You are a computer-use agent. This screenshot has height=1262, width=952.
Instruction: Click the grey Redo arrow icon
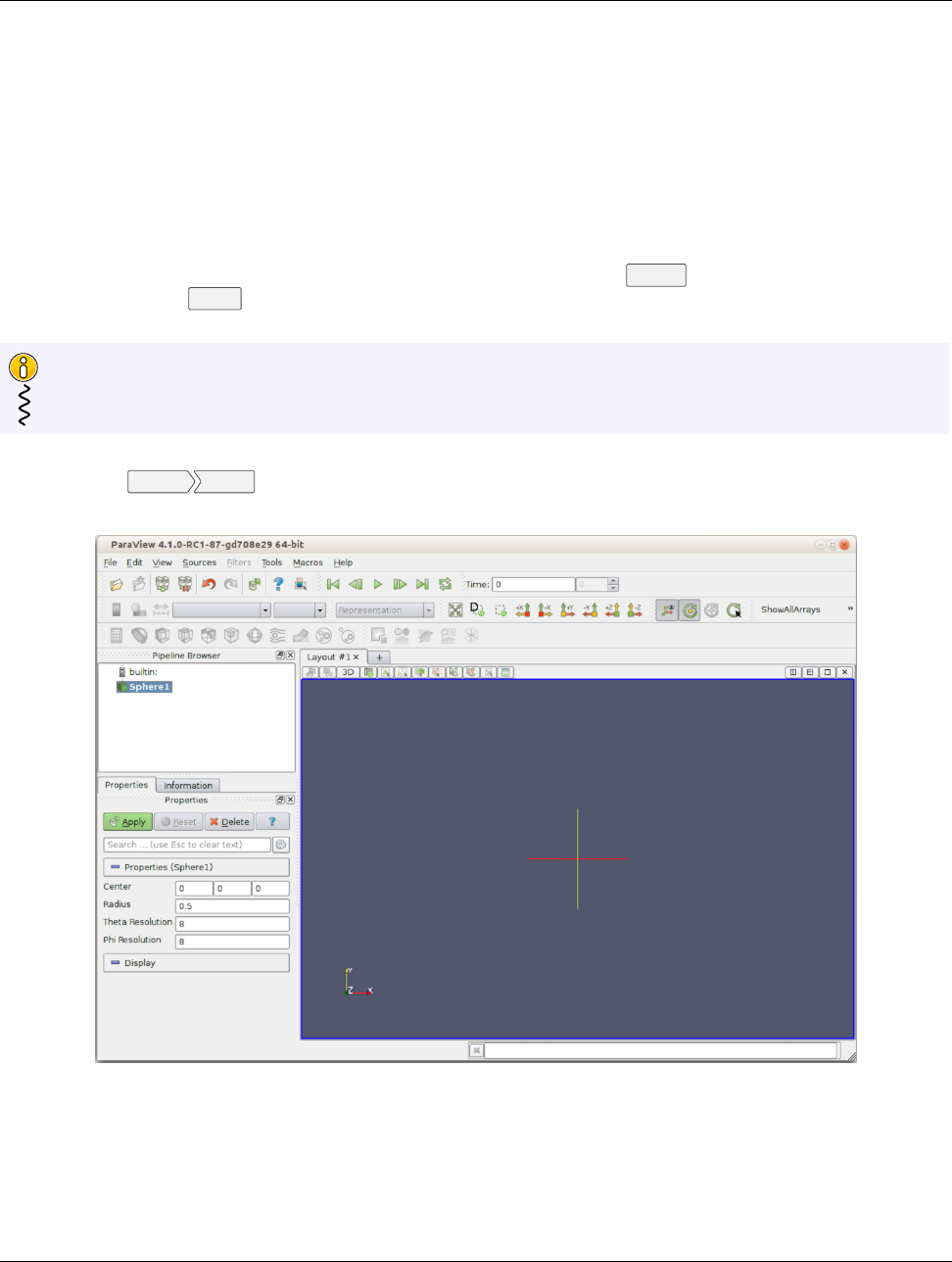[x=231, y=585]
